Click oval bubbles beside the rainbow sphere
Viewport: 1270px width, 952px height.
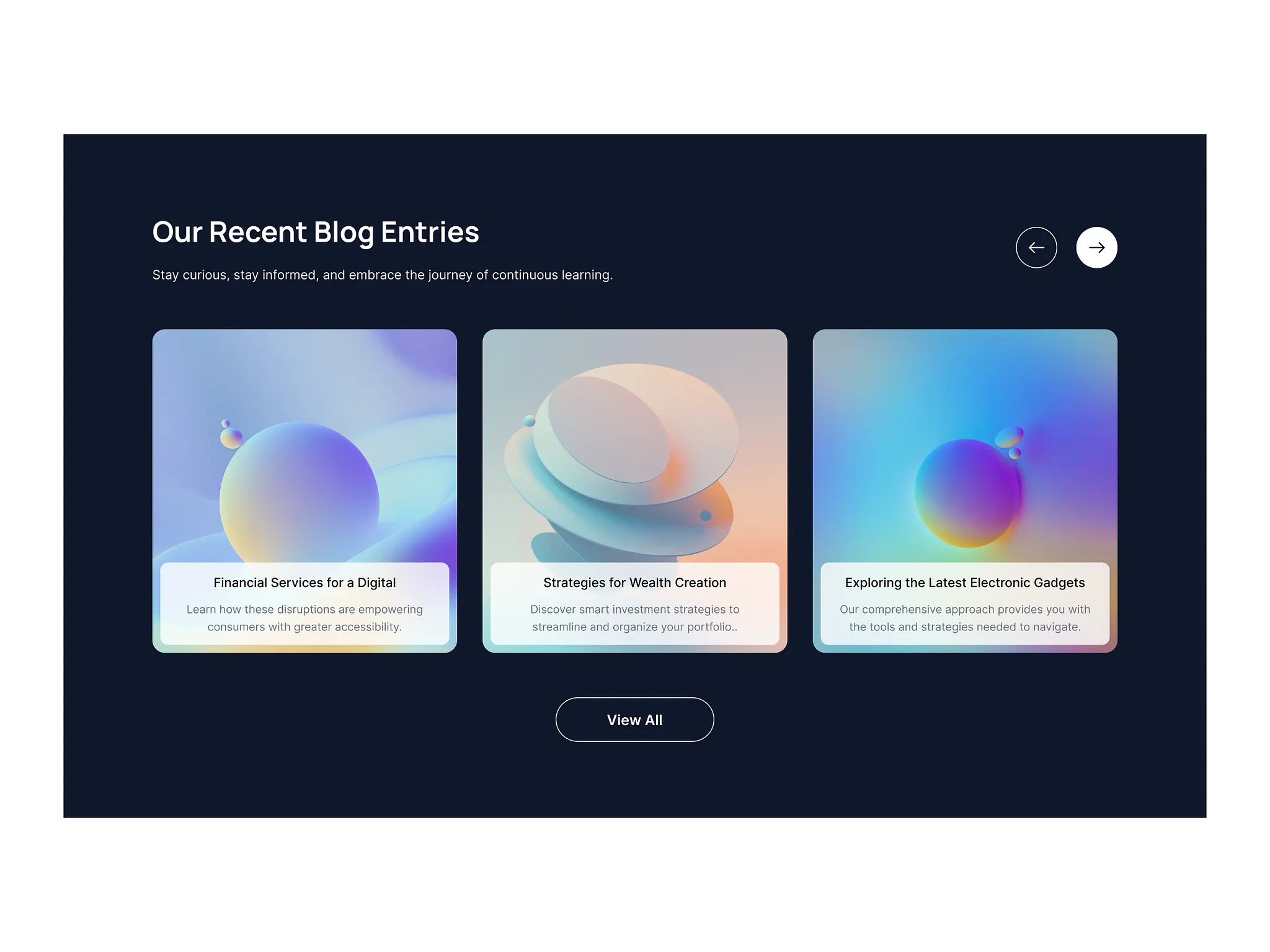(1010, 441)
